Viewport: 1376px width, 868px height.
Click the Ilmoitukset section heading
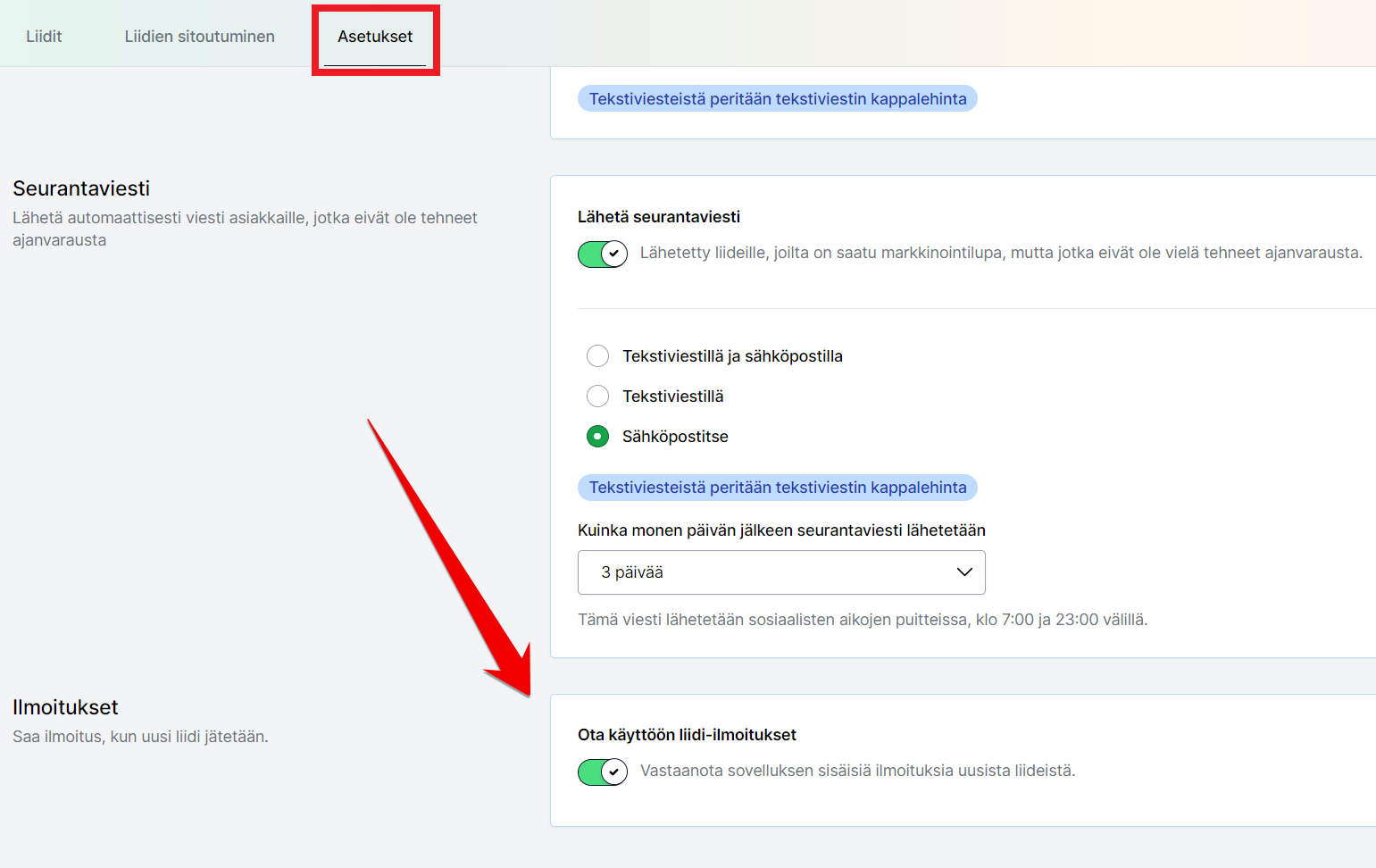(65, 707)
